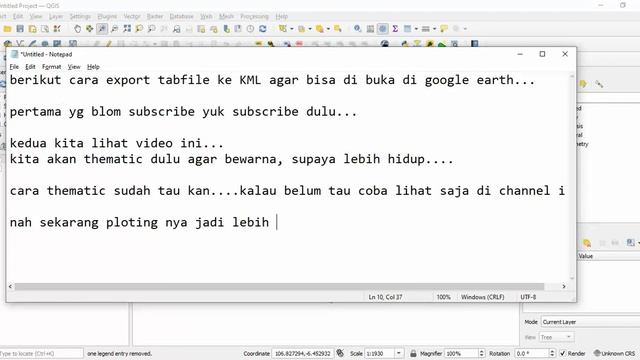Open the Scale 1:1930 combo dropdown
This screenshot has height=360, width=640.
point(399,353)
